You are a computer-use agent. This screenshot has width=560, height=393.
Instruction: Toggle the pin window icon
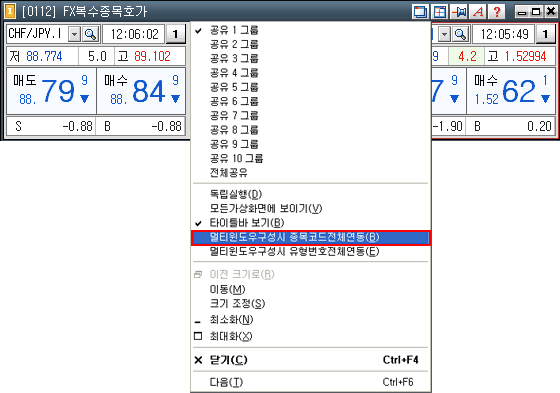click(459, 11)
